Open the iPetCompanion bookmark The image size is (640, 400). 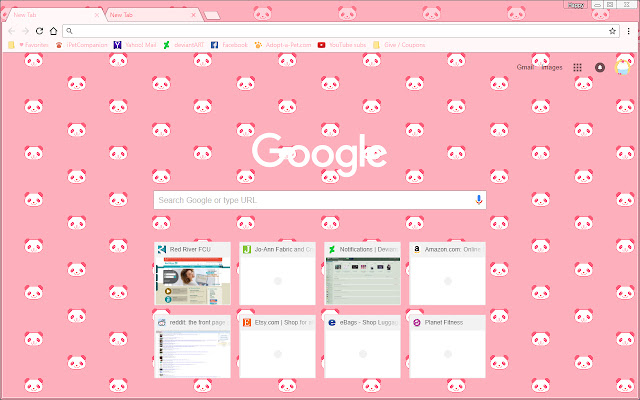[81, 45]
